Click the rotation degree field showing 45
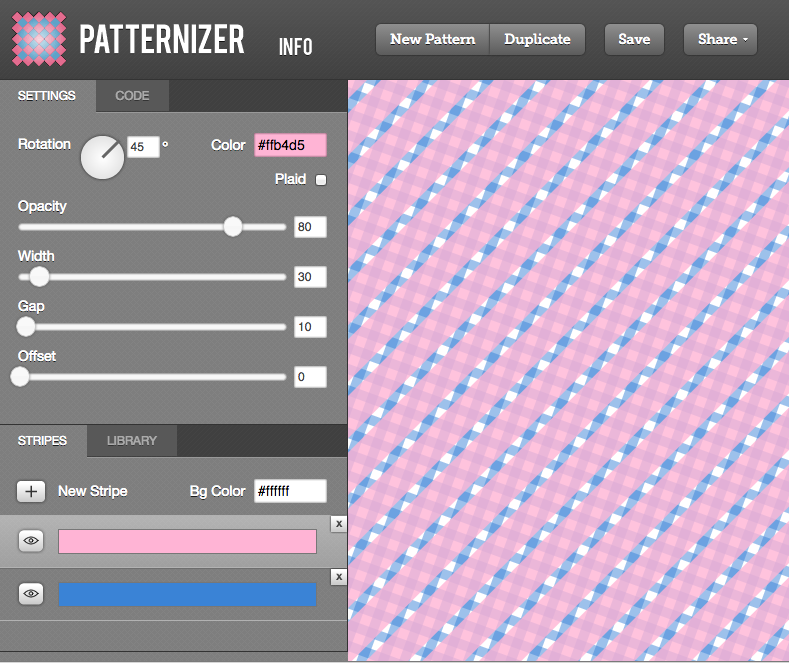The width and height of the screenshot is (789, 663). [x=143, y=147]
